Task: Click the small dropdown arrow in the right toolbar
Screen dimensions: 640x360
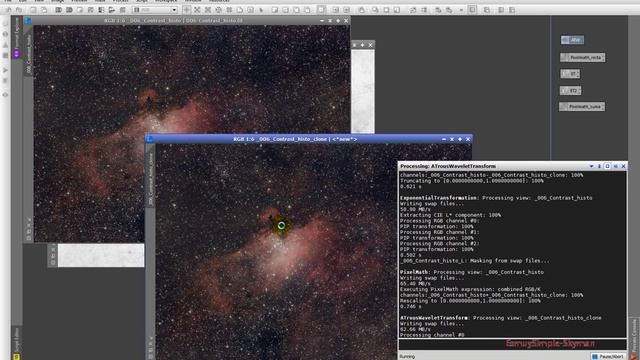Action: 461,10
